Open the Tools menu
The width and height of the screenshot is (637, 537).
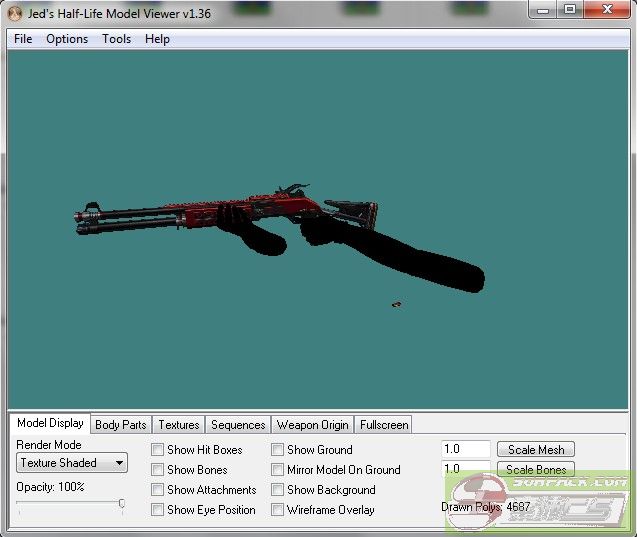[x=116, y=39]
